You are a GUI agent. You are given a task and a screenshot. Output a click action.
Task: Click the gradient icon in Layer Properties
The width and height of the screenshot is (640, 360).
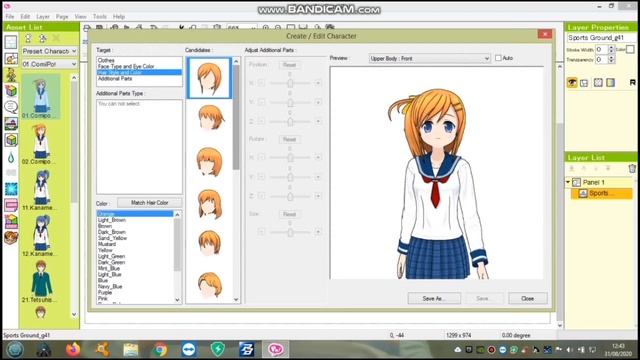click(611, 82)
